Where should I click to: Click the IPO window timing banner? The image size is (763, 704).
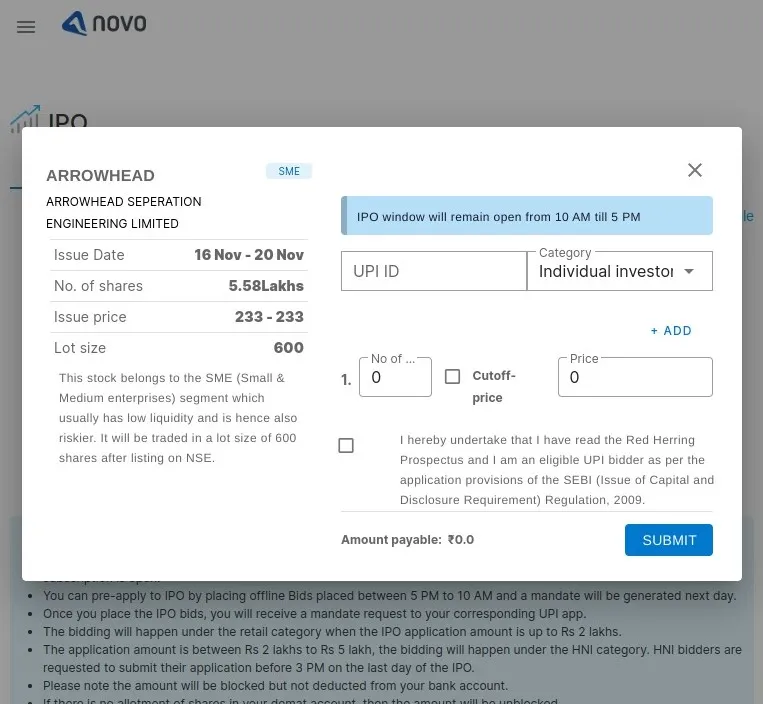pyautogui.click(x=527, y=216)
